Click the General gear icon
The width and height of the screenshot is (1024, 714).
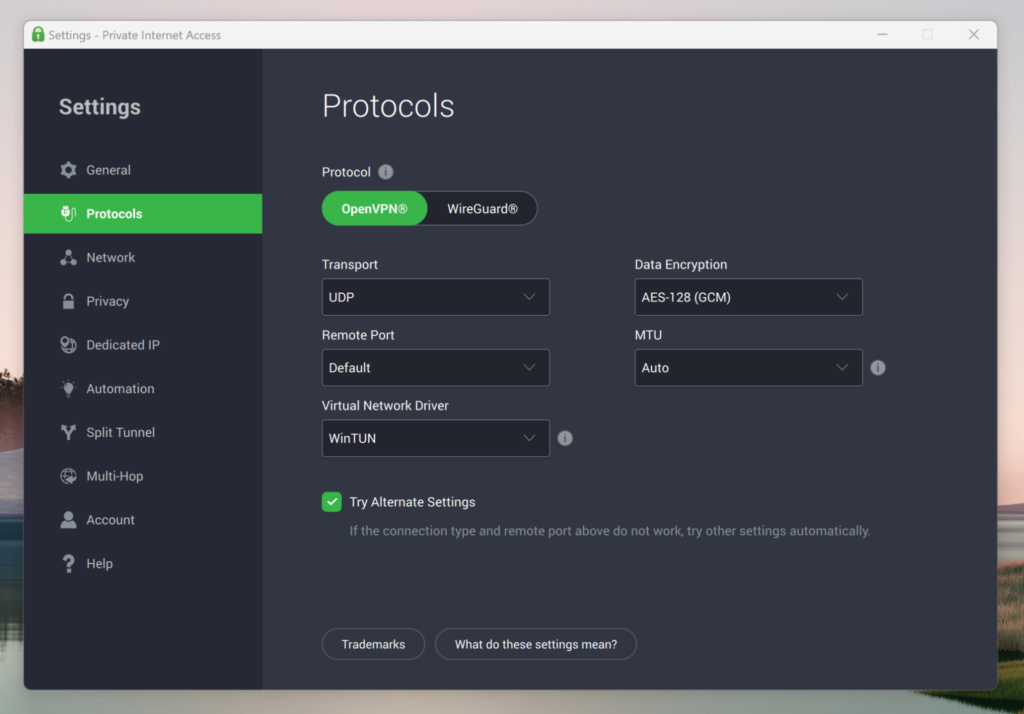pos(68,170)
